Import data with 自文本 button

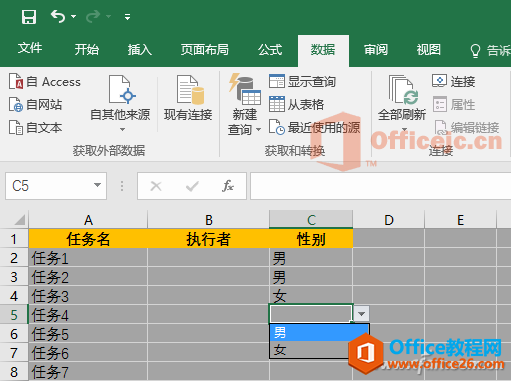[x=35, y=127]
